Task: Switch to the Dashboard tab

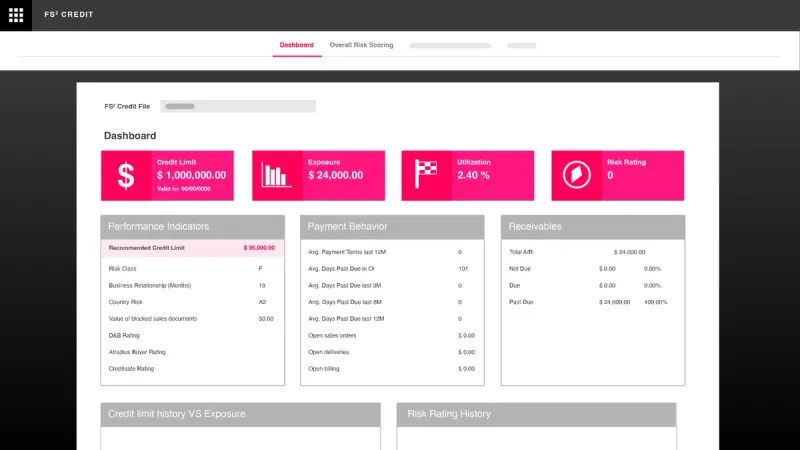Action: coord(296,45)
